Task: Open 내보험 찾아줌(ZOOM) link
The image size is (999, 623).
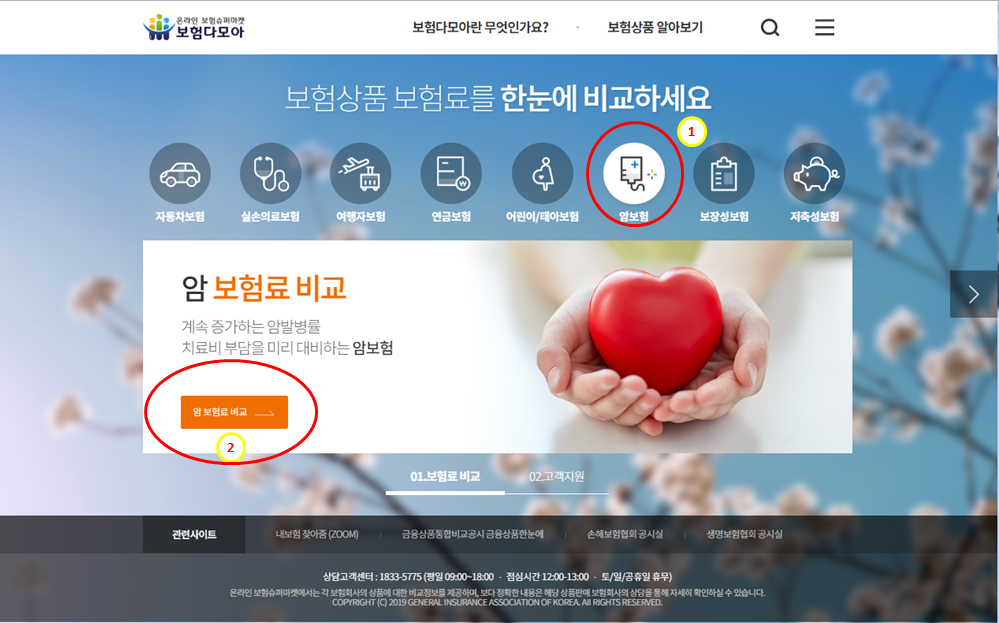Action: [317, 534]
